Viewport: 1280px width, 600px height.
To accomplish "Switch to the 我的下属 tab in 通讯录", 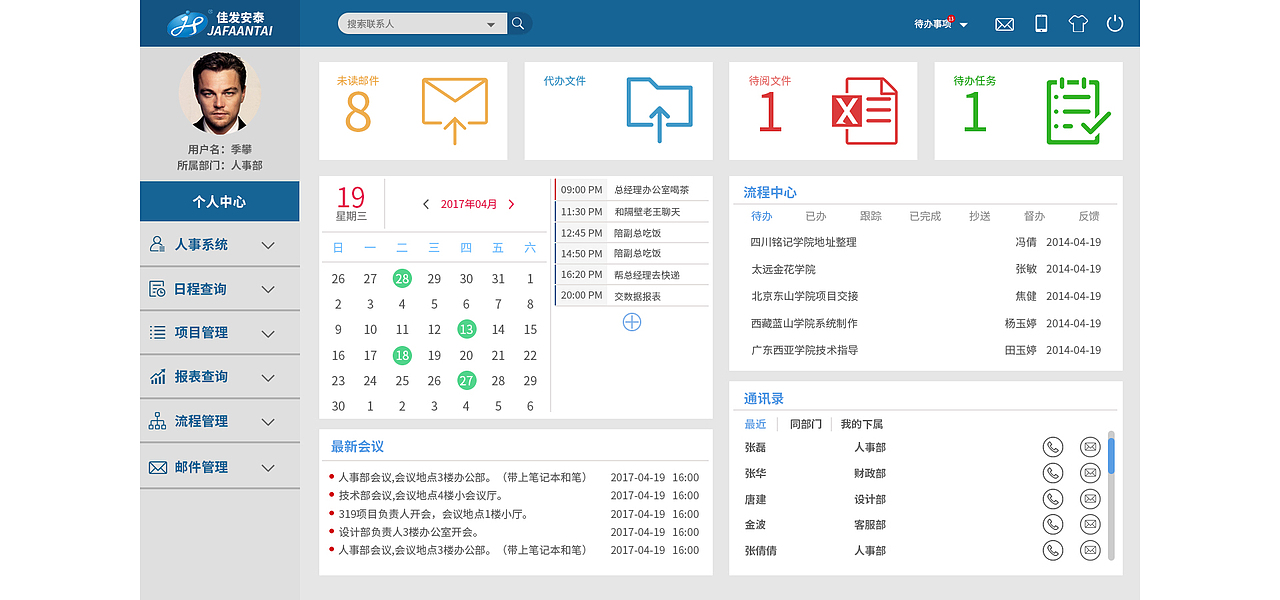I will pos(861,423).
